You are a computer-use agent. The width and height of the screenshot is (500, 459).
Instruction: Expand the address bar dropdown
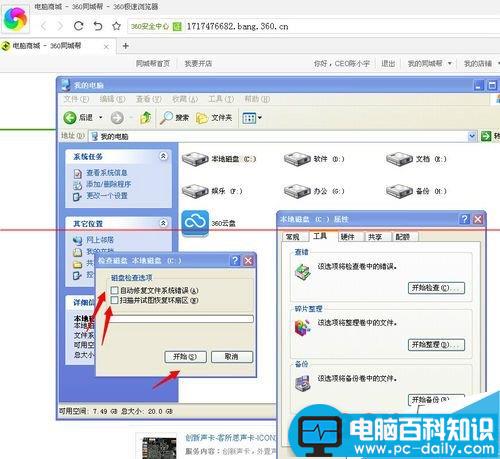pyautogui.click(x=472, y=136)
